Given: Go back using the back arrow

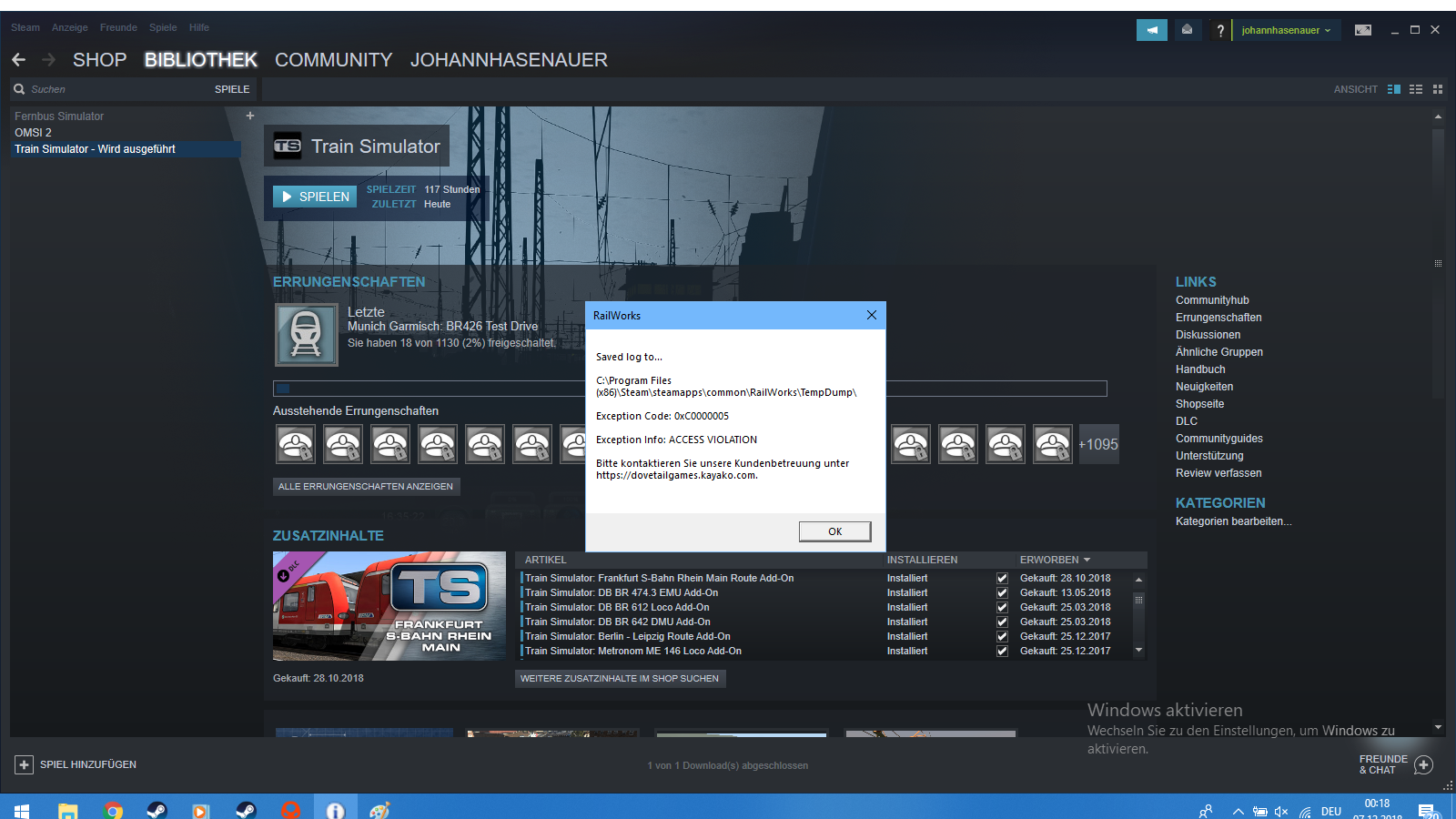Looking at the screenshot, I should point(18,60).
